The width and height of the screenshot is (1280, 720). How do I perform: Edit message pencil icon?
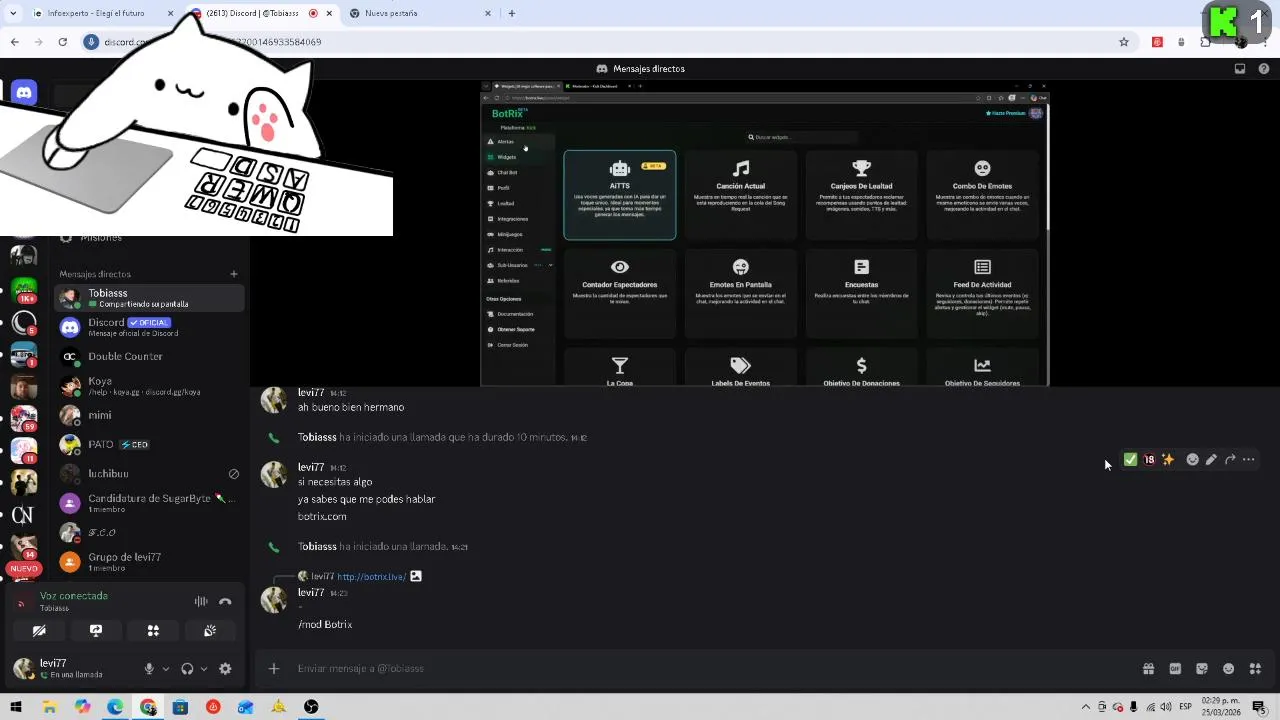click(1211, 460)
